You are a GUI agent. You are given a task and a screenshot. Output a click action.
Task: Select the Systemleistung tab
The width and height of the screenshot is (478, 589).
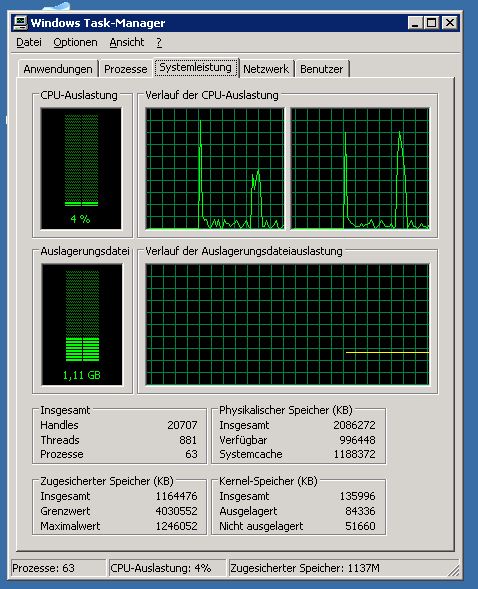196,68
